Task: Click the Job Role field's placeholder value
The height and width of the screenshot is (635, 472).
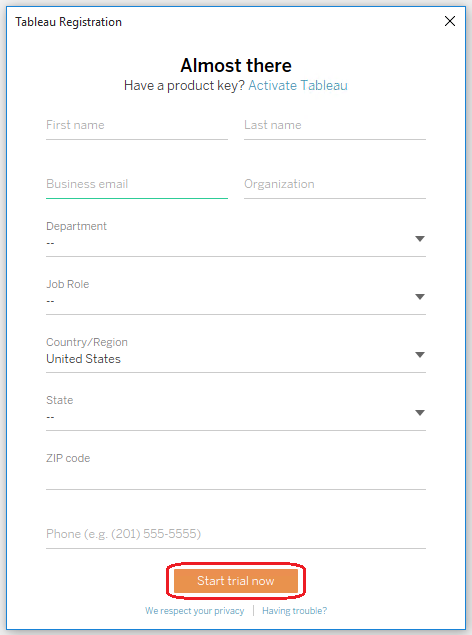Action: click(50, 301)
